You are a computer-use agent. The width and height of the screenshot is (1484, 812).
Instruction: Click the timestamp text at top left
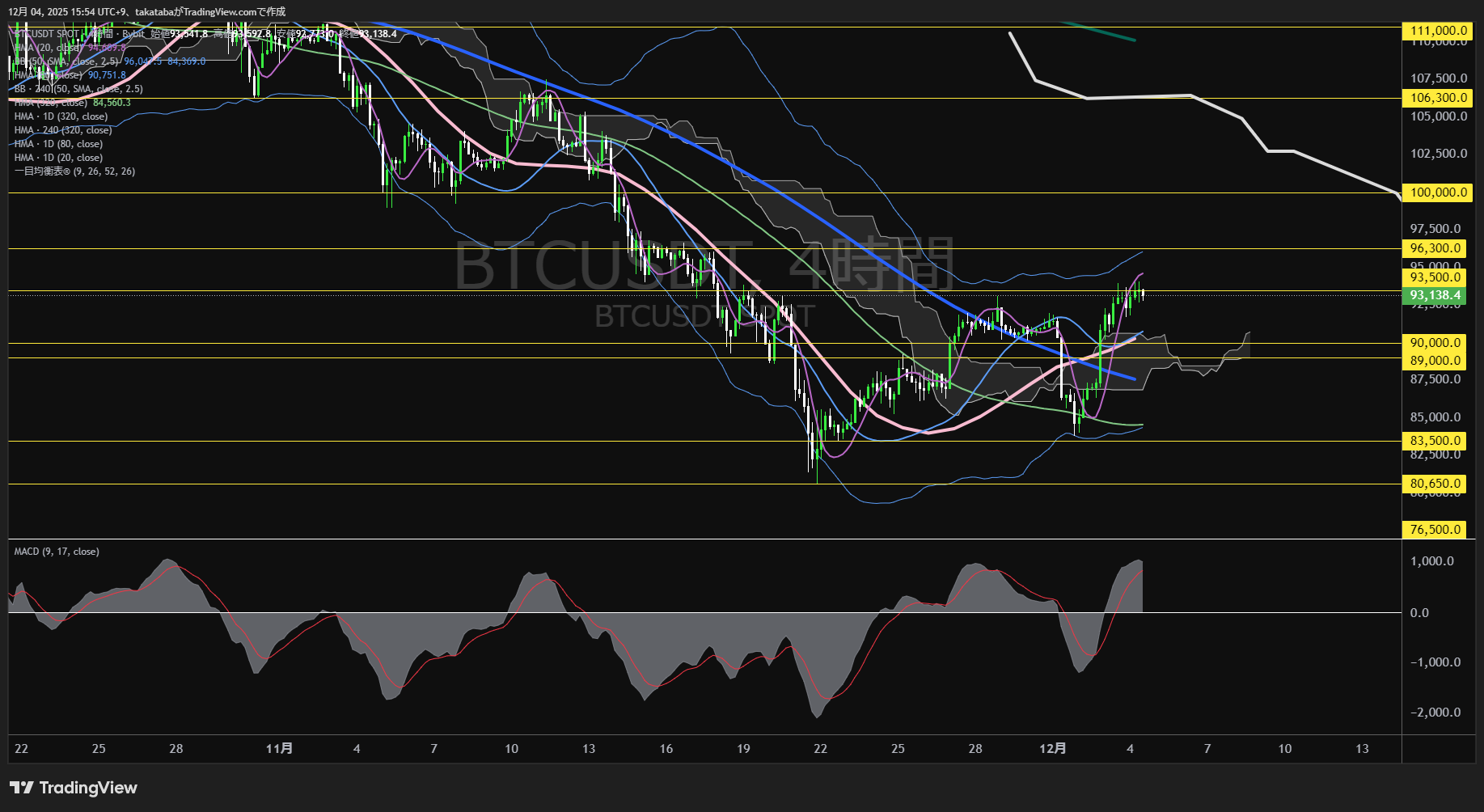pyautogui.click(x=147, y=11)
